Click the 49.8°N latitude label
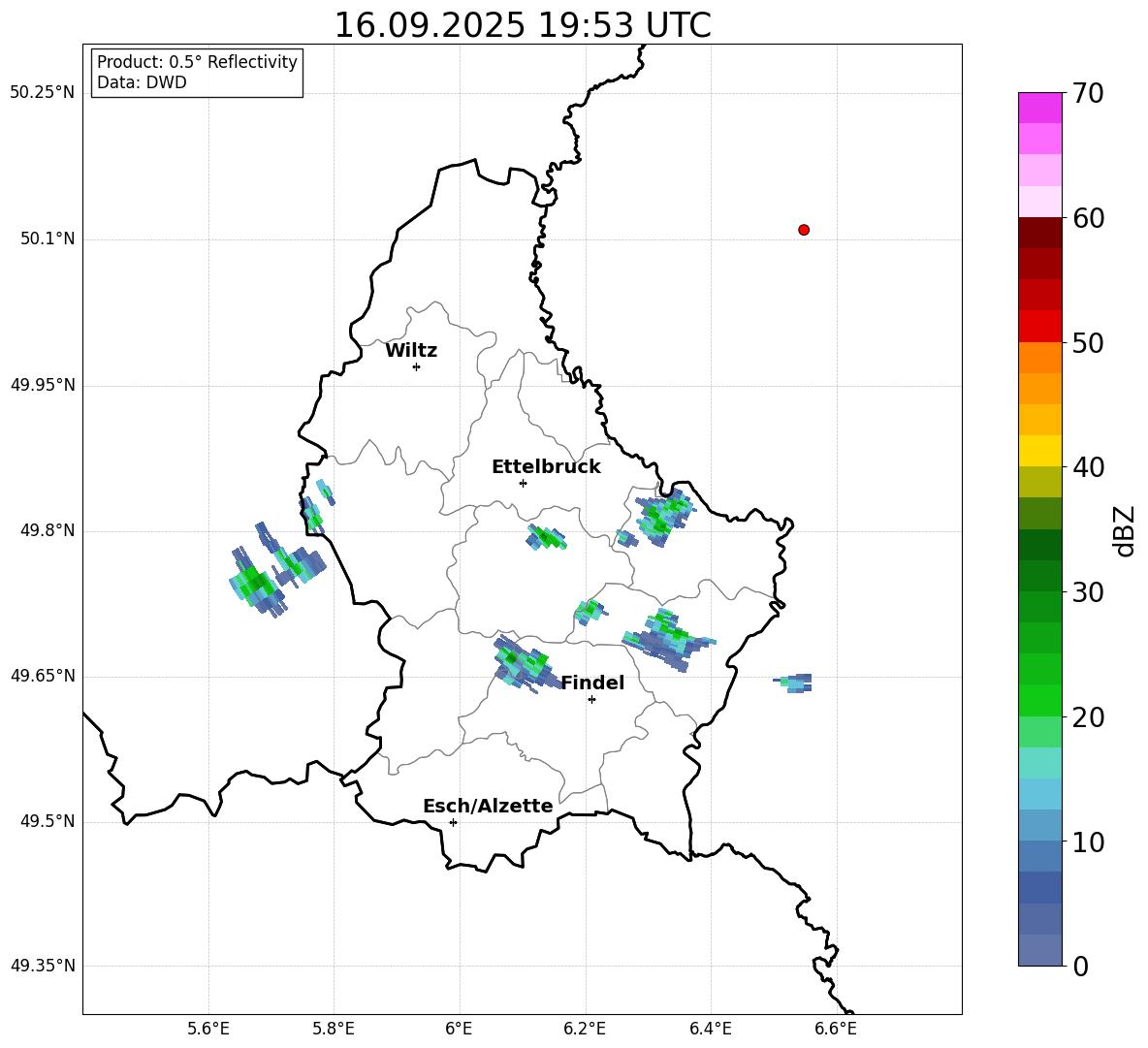 pyautogui.click(x=48, y=530)
